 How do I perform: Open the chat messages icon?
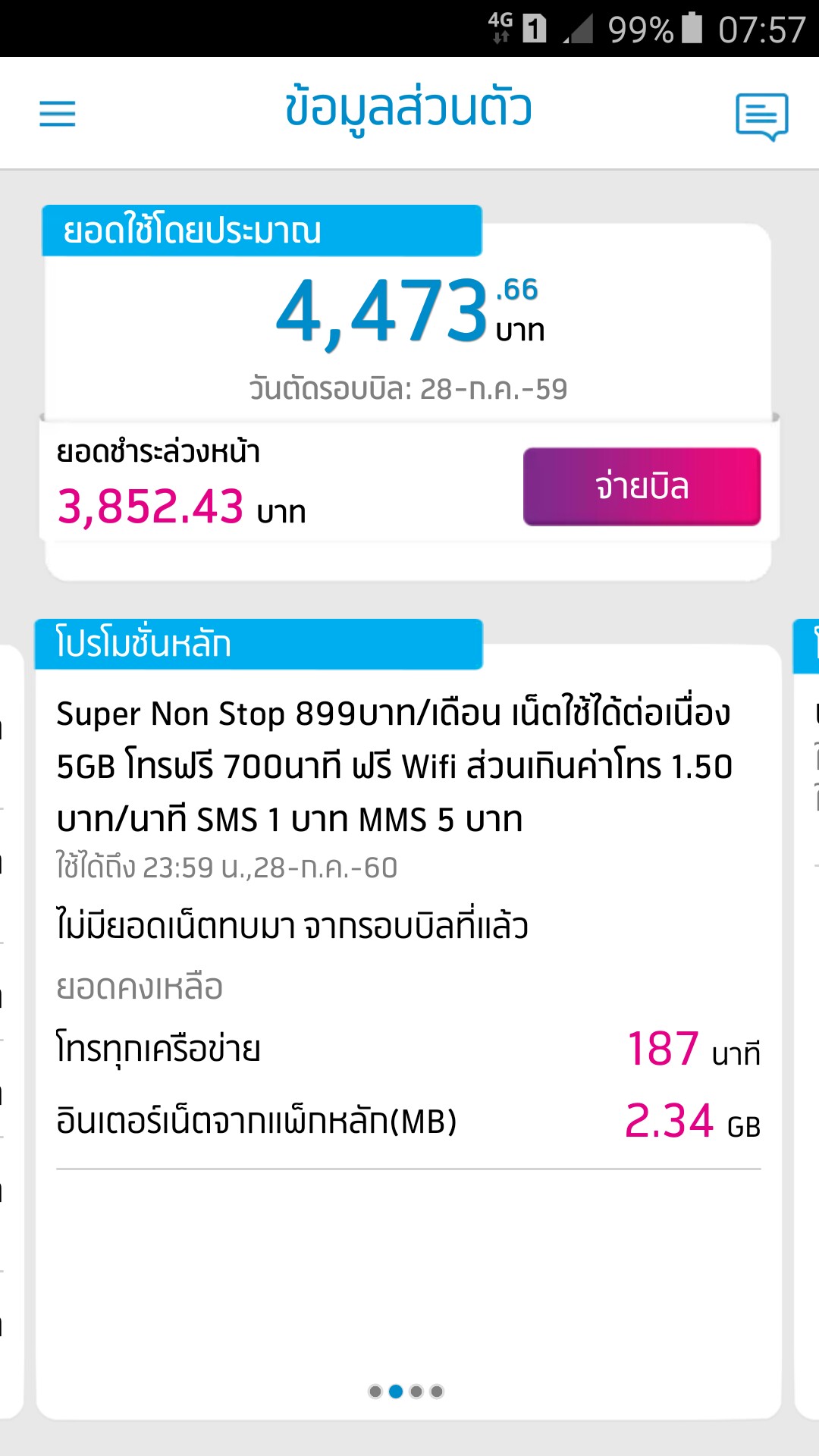761,116
